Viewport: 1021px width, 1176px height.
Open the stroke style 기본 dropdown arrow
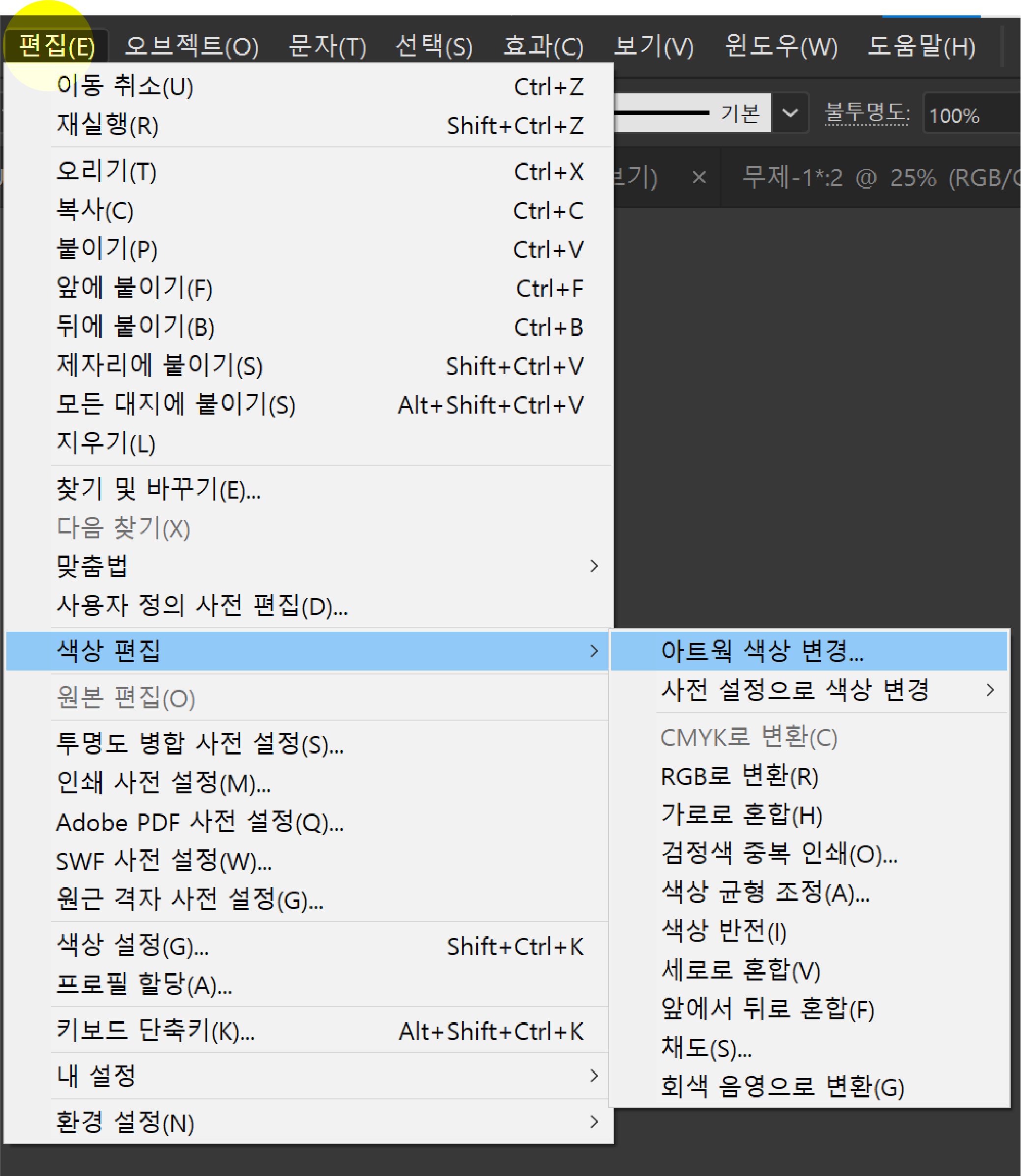tap(790, 113)
